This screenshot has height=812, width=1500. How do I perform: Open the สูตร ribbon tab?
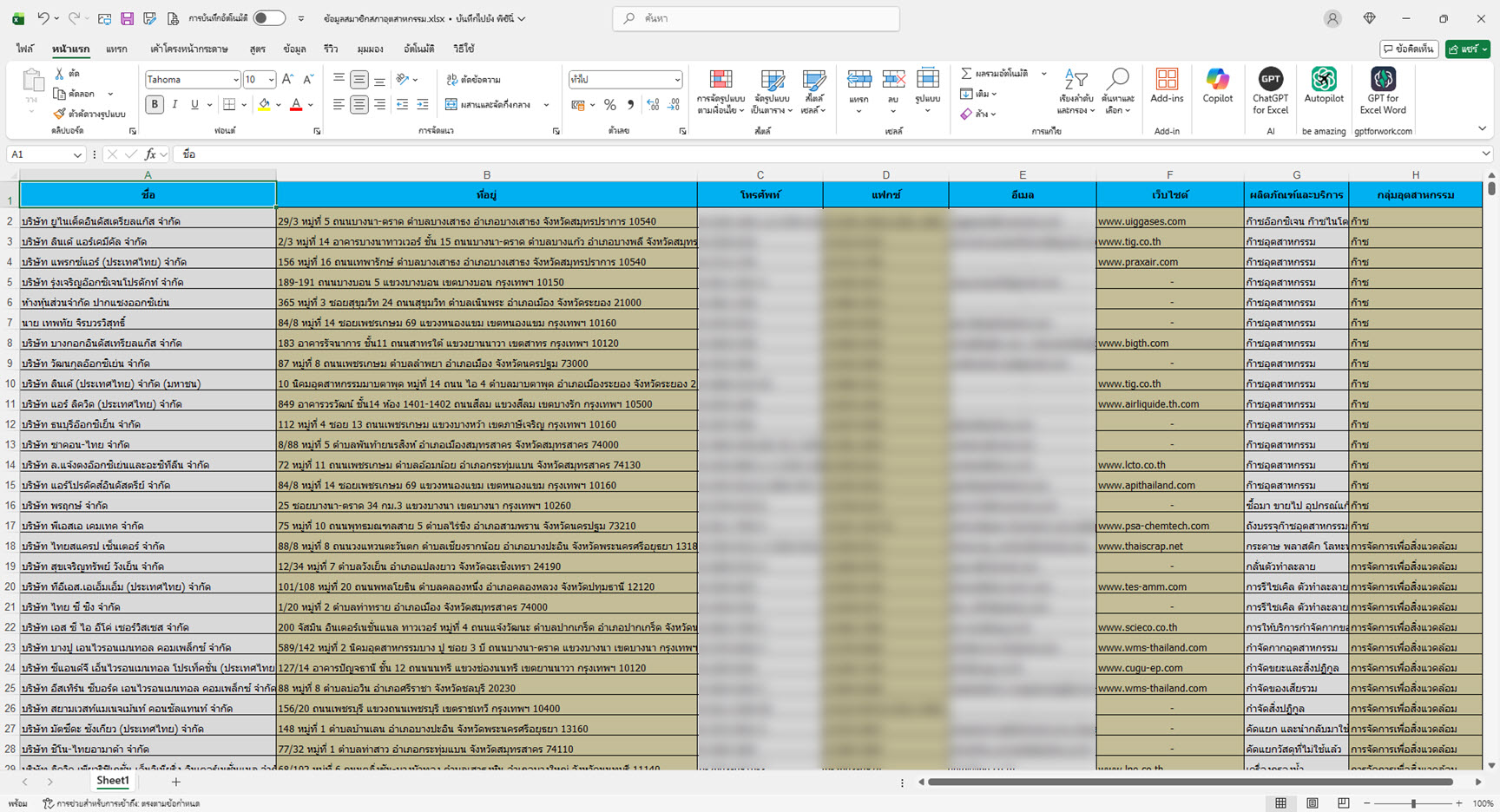click(x=257, y=49)
